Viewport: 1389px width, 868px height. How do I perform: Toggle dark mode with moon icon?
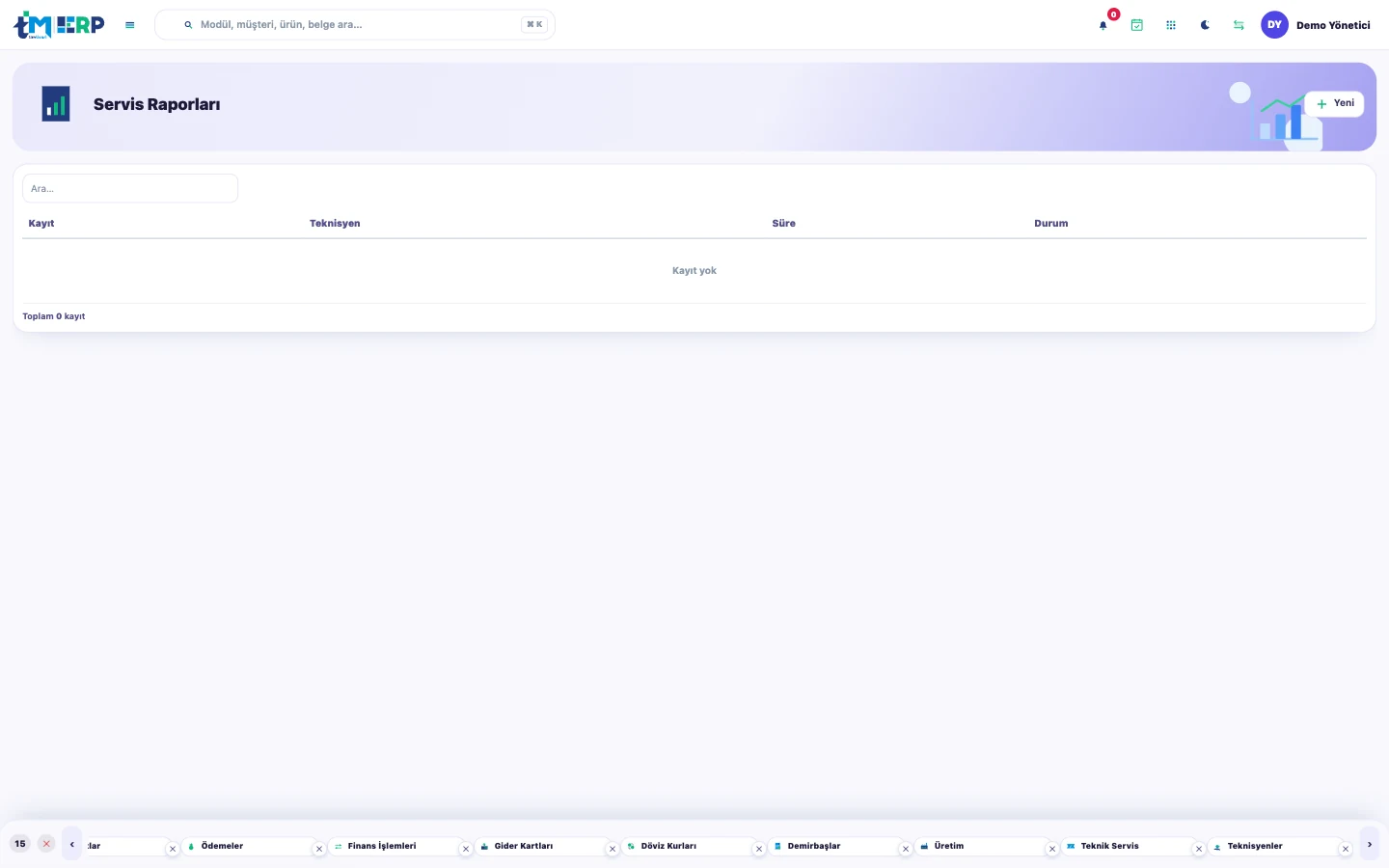(1205, 25)
